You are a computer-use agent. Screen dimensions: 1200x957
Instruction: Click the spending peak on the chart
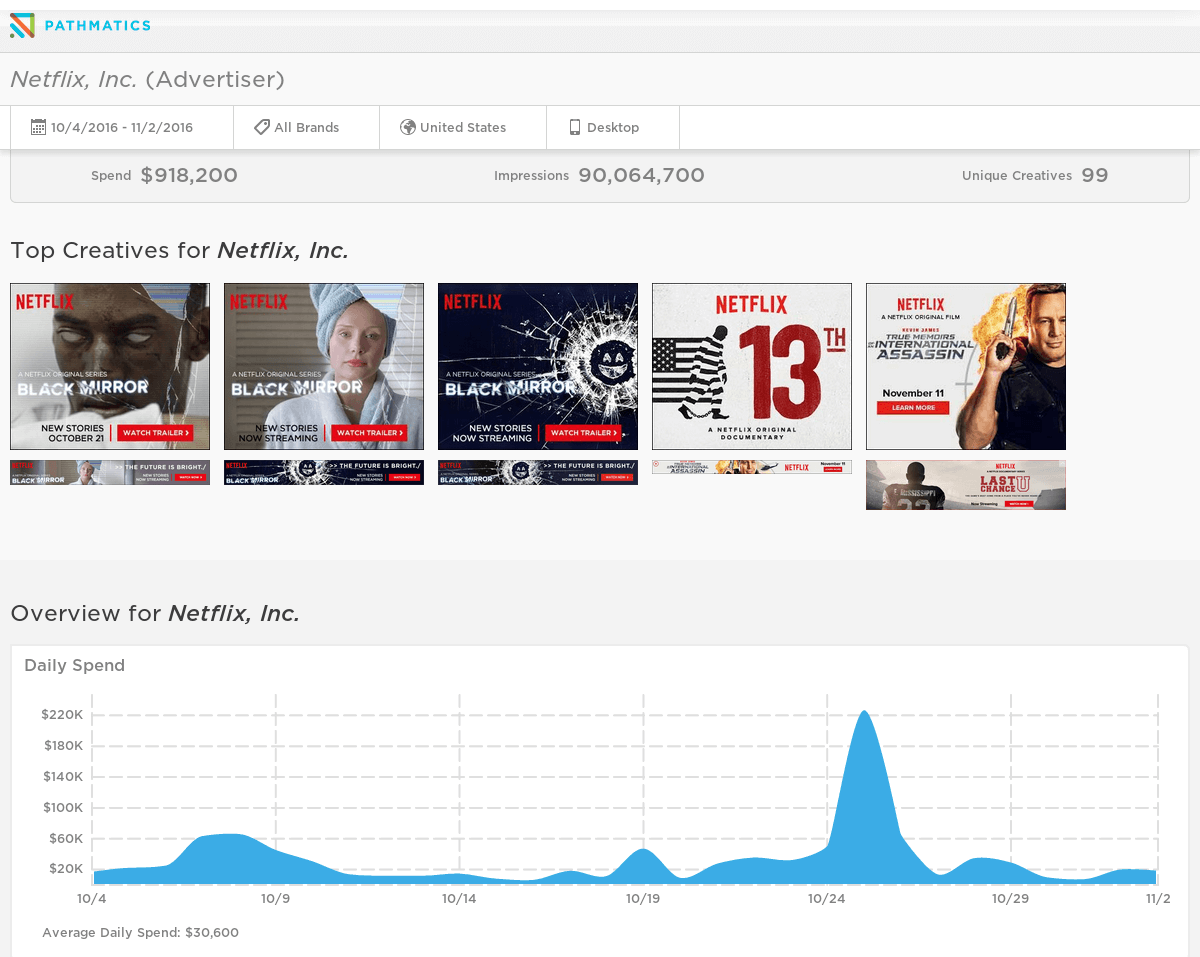coord(864,713)
